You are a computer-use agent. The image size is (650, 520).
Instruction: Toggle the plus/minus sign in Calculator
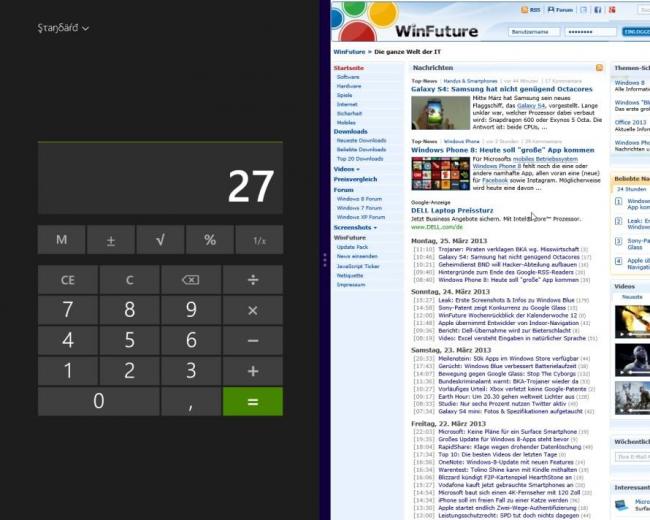click(x=111, y=240)
